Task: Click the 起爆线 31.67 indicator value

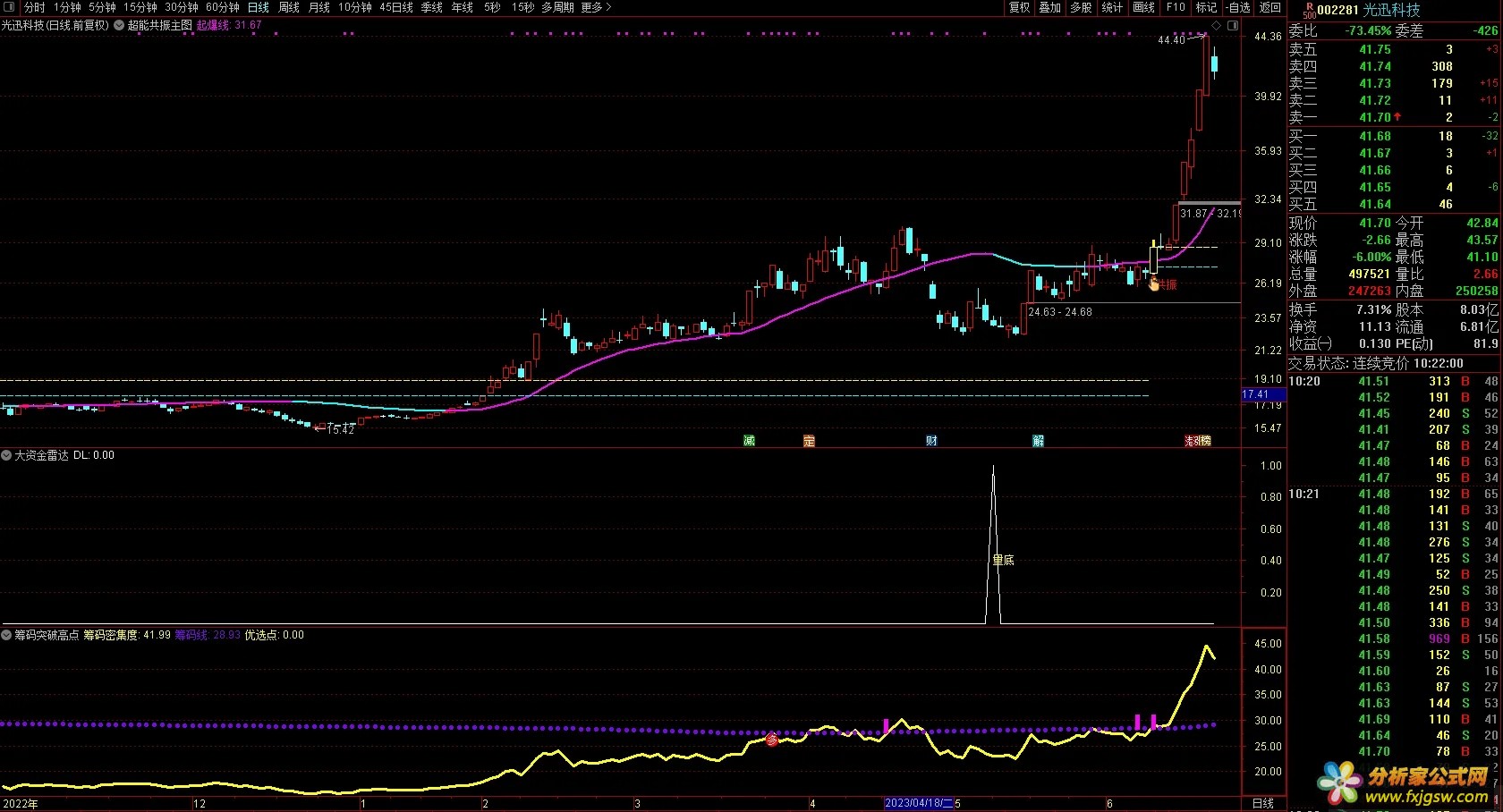Action: click(229, 25)
